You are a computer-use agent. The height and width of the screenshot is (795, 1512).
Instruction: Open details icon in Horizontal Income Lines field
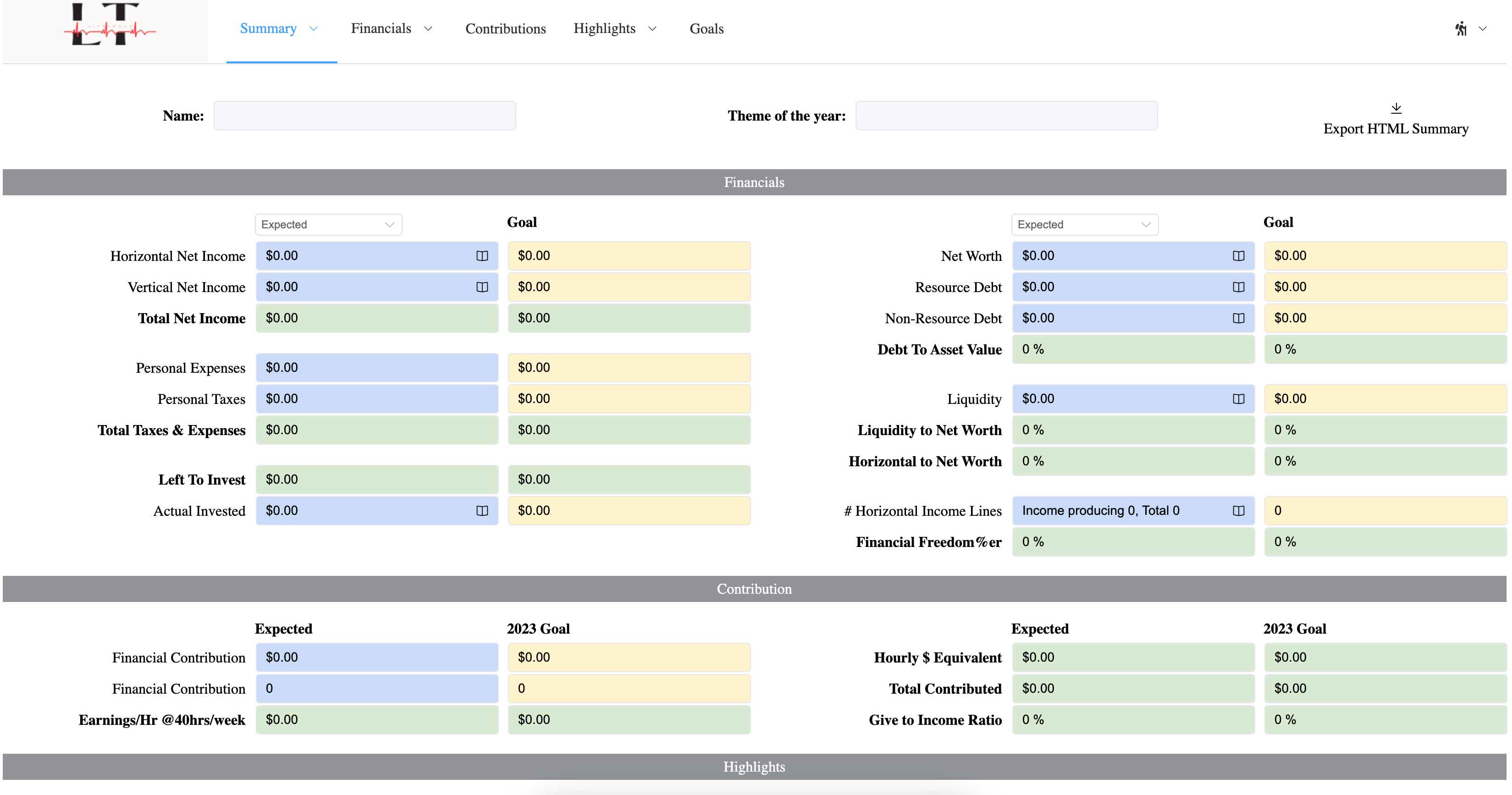tap(1238, 511)
